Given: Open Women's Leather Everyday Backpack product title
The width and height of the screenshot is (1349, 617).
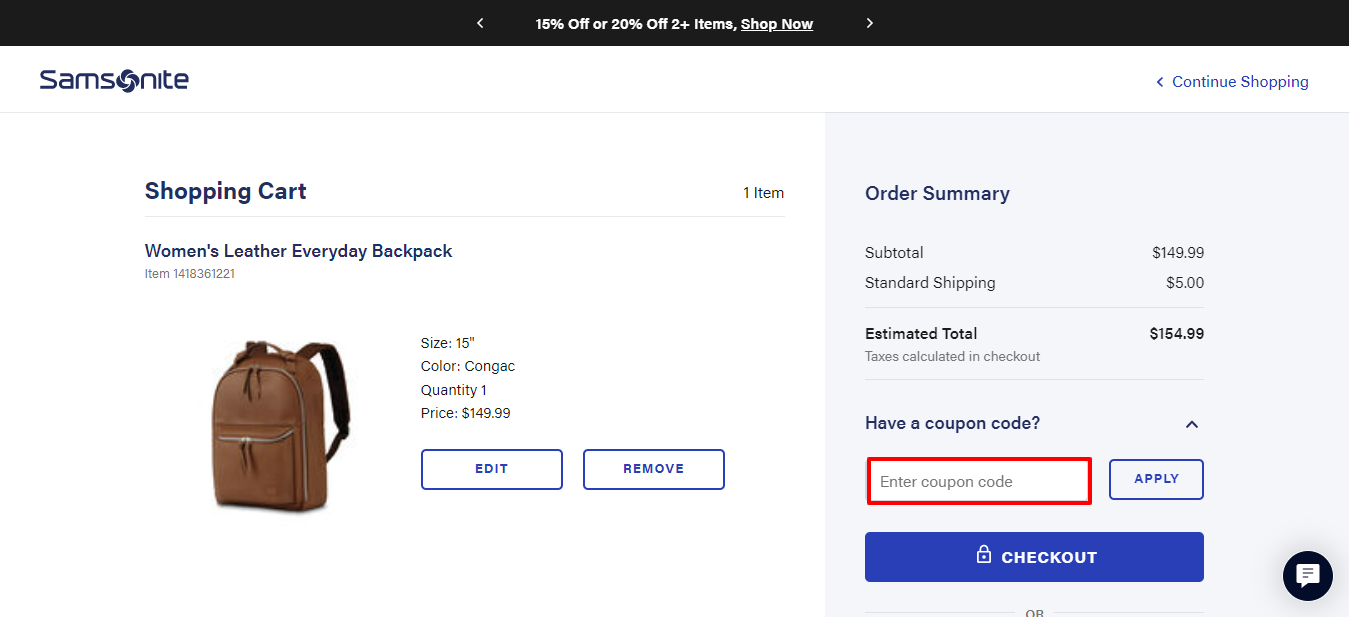Looking at the screenshot, I should point(298,251).
